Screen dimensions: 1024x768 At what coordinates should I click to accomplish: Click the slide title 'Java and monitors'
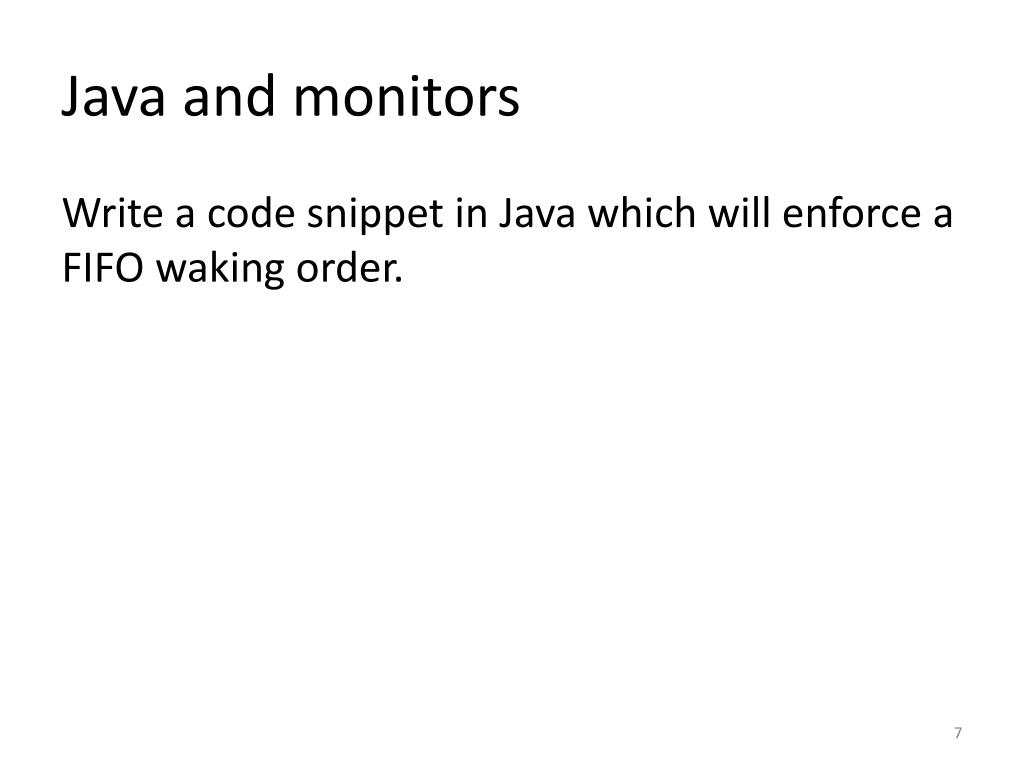291,97
